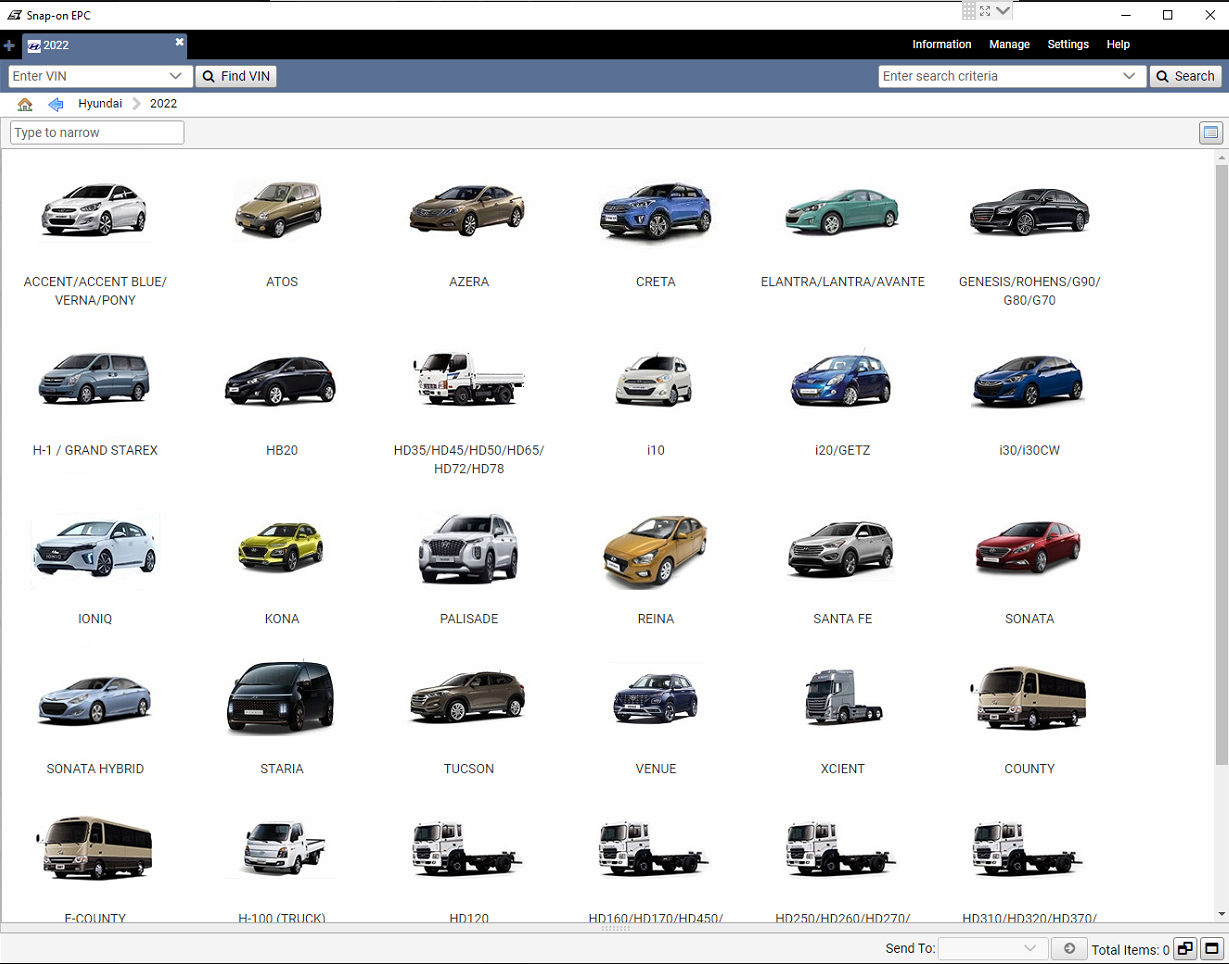Screen dimensions: 1229x964
Task: Click the single window icon in status bar
Action: [1212, 949]
